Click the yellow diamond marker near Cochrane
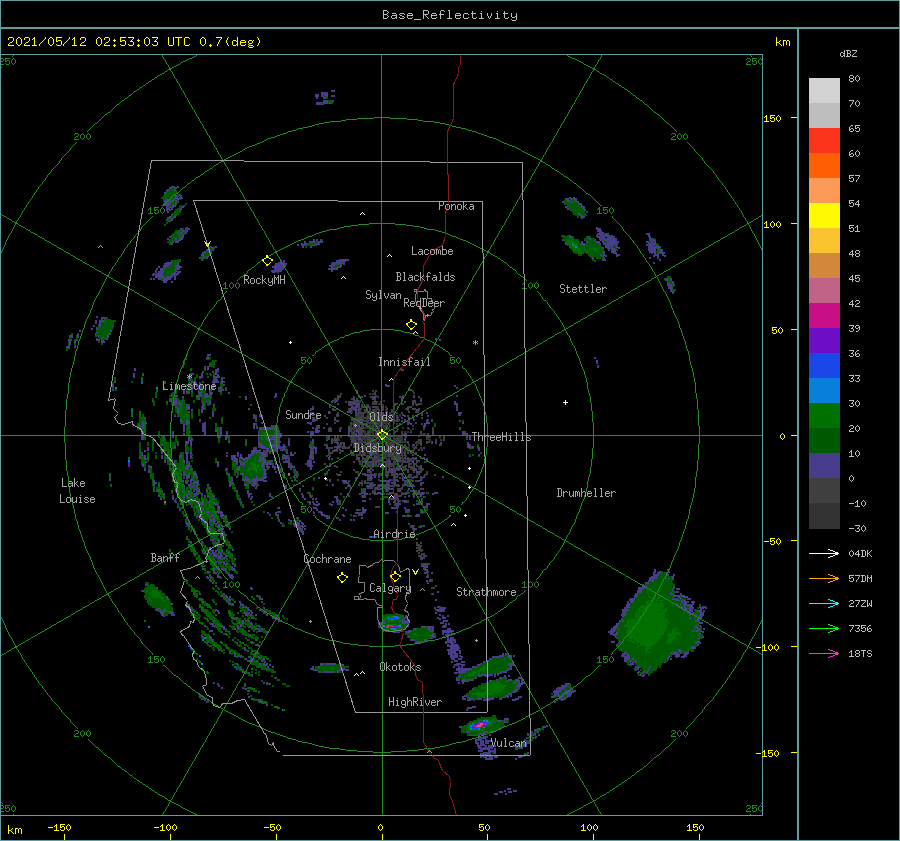Viewport: 900px width, 841px height. (x=342, y=578)
